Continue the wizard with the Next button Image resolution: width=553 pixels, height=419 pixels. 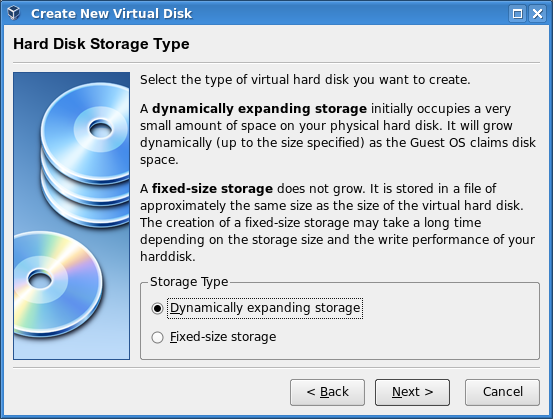click(412, 392)
